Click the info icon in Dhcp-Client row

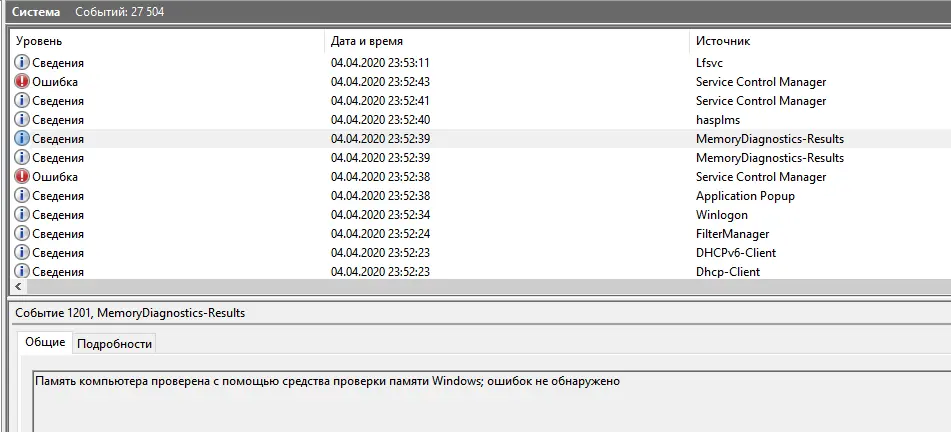pos(22,271)
